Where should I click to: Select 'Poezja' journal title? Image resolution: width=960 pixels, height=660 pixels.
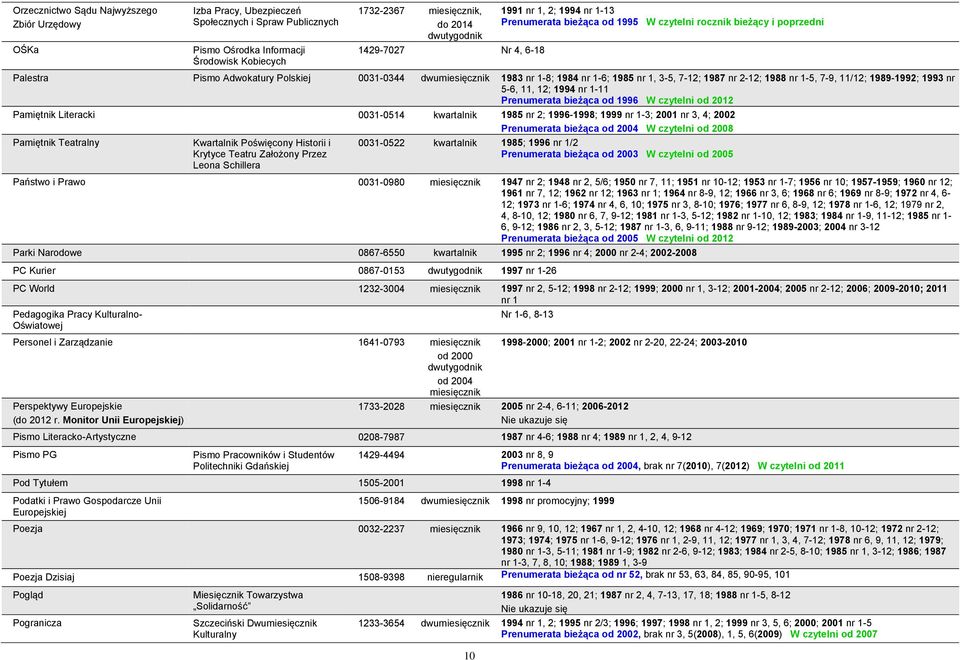coord(28,529)
